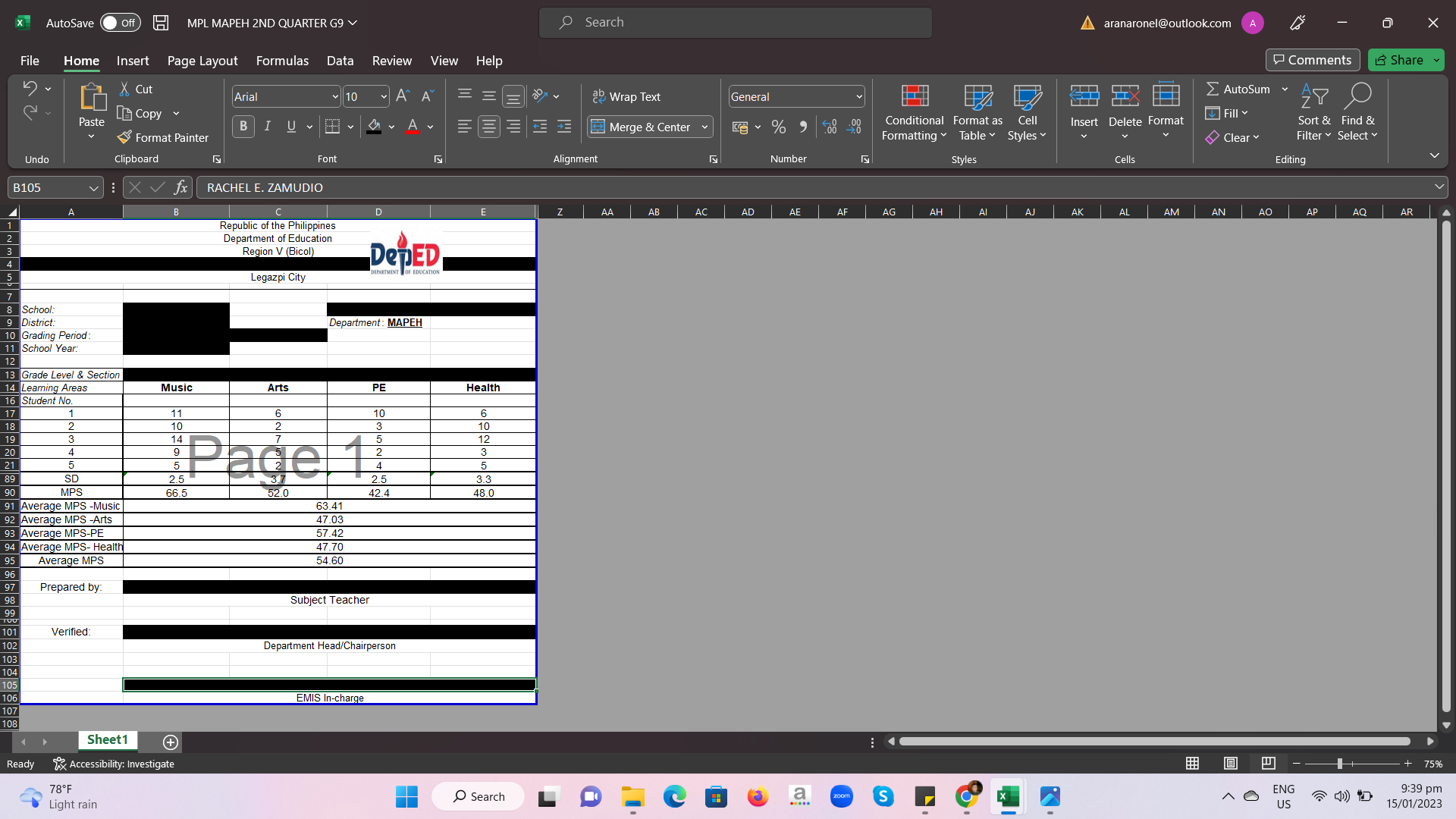Screen dimensions: 1456x819
Task: Click the Increase Decimal icon
Action: [x=830, y=127]
